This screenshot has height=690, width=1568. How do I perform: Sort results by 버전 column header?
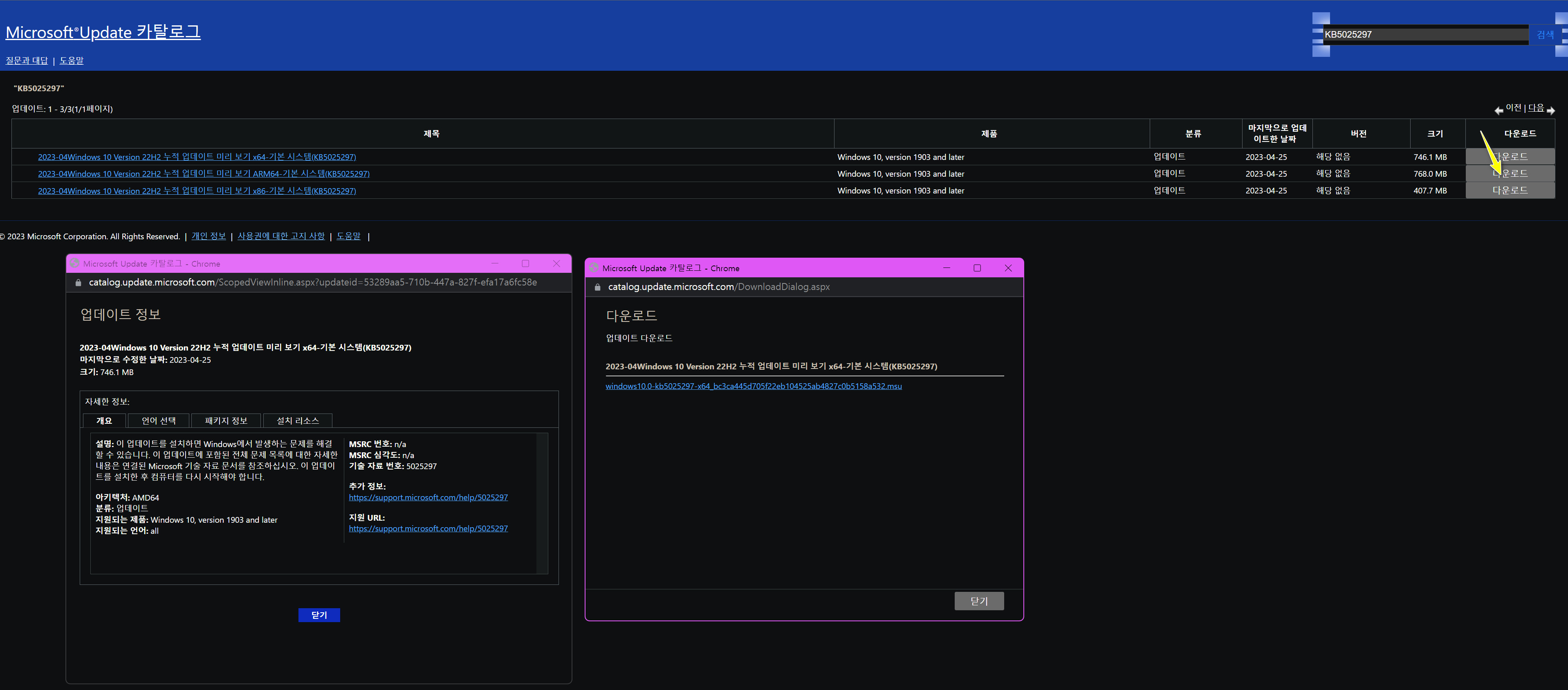[x=1359, y=133]
